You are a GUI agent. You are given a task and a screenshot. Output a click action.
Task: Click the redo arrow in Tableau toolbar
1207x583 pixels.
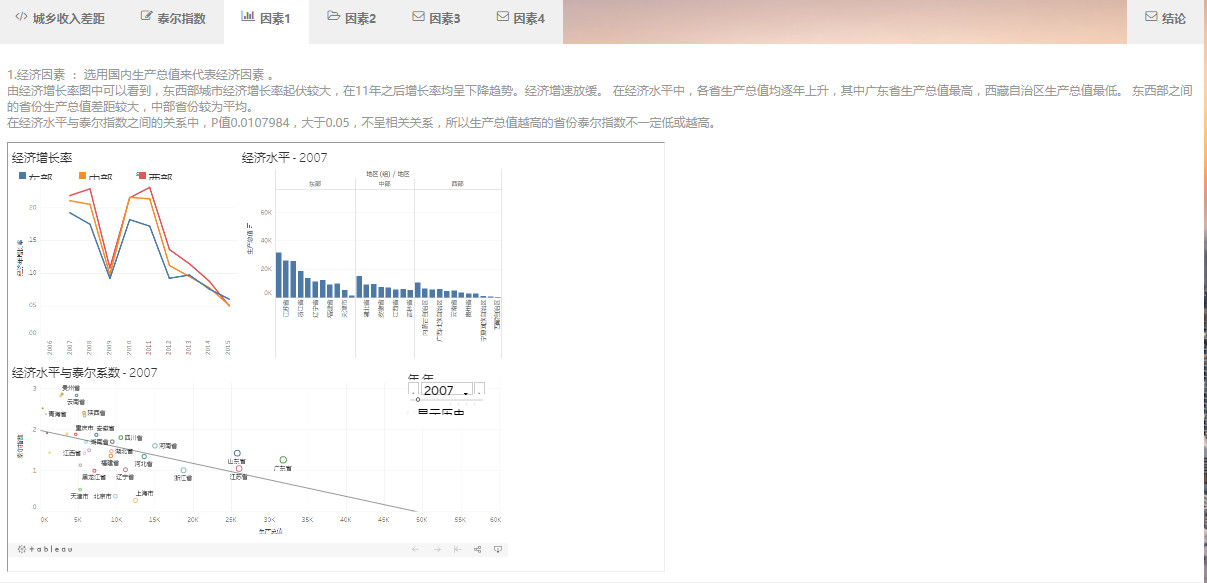point(437,549)
